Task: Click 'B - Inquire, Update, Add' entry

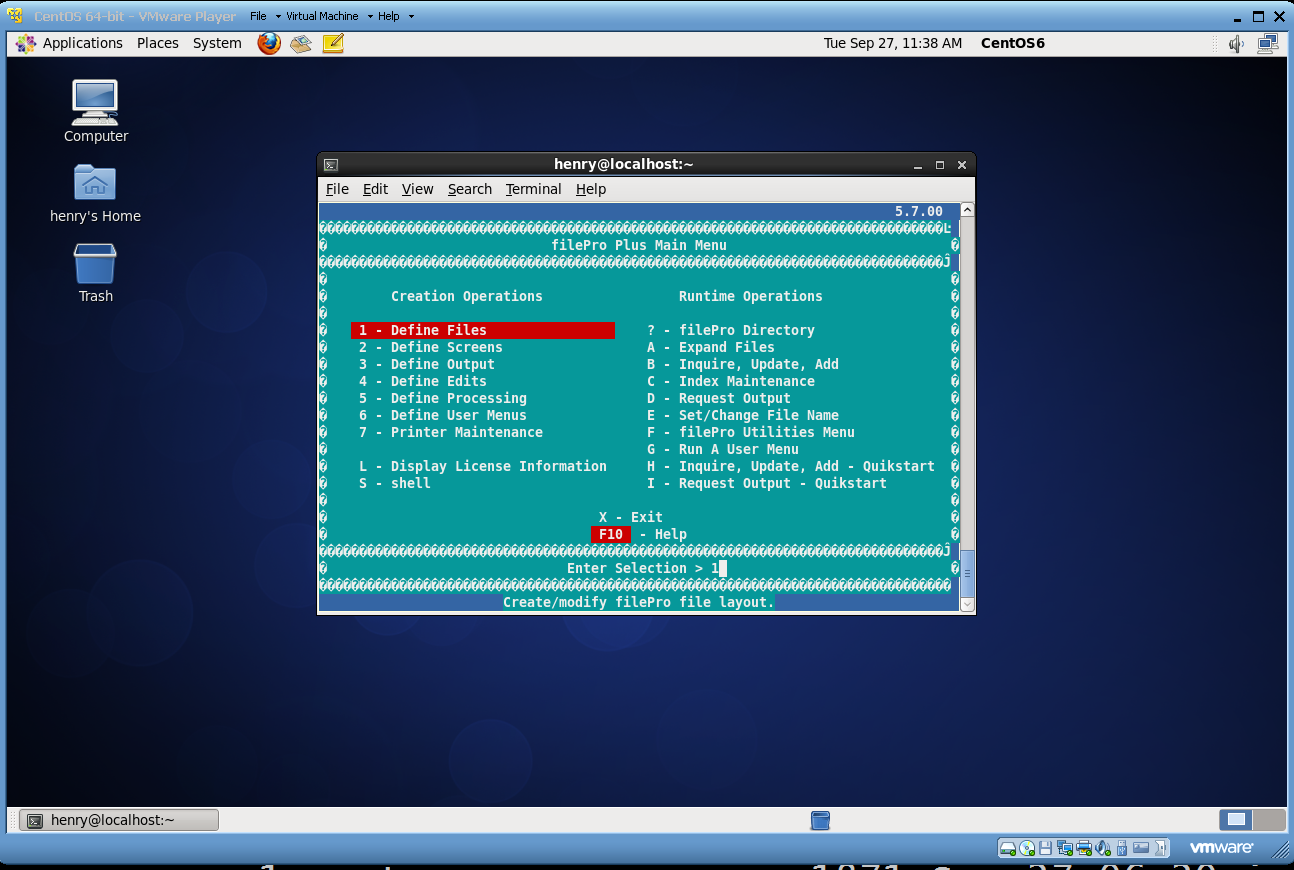Action: tap(743, 364)
